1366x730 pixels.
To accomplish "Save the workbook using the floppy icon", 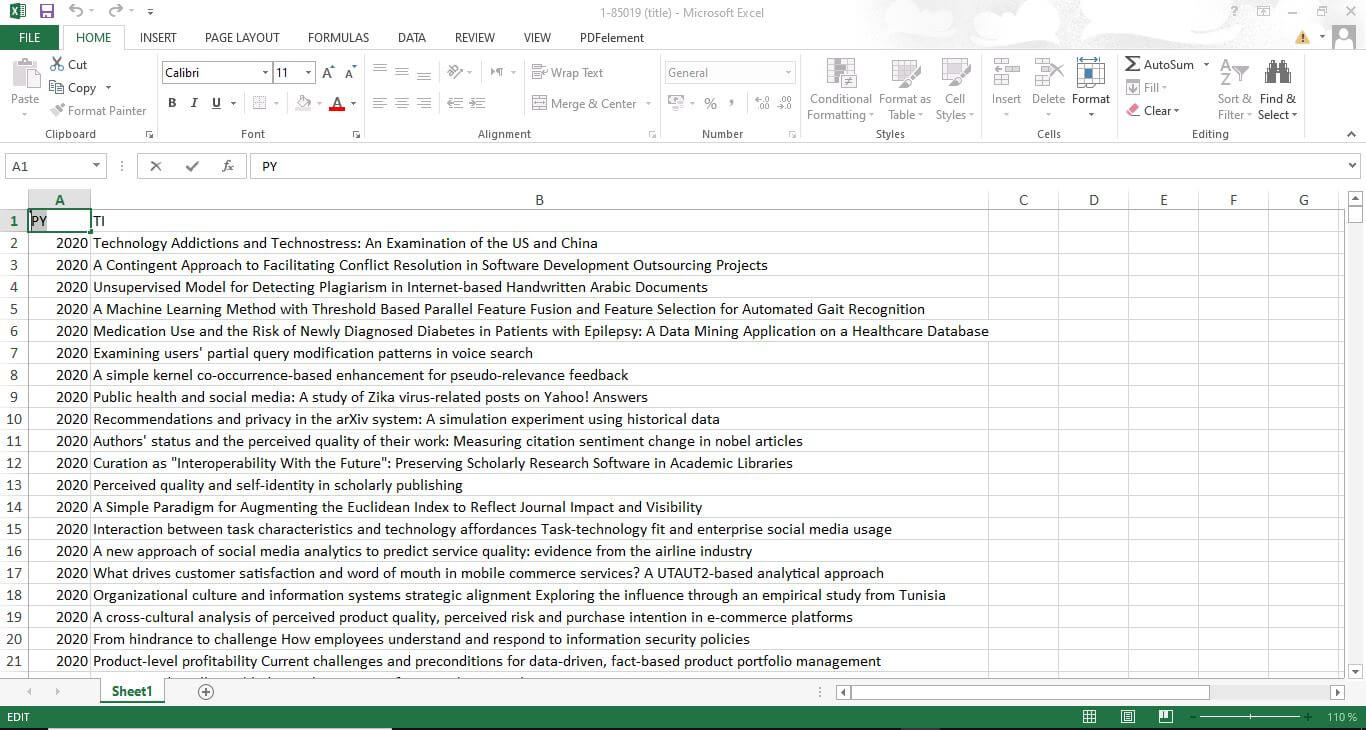I will point(46,12).
